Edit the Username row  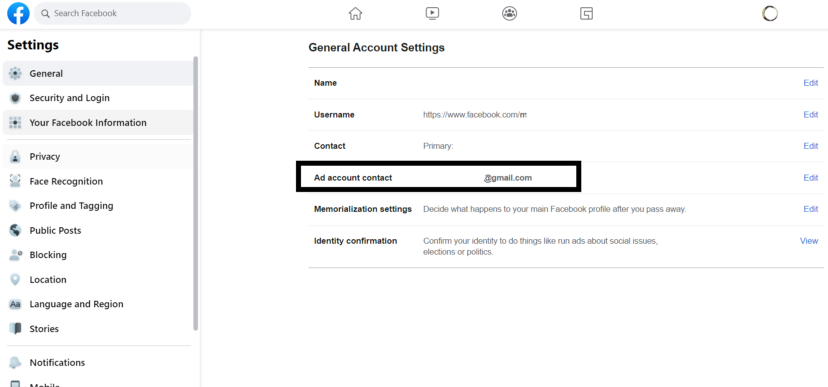click(811, 115)
